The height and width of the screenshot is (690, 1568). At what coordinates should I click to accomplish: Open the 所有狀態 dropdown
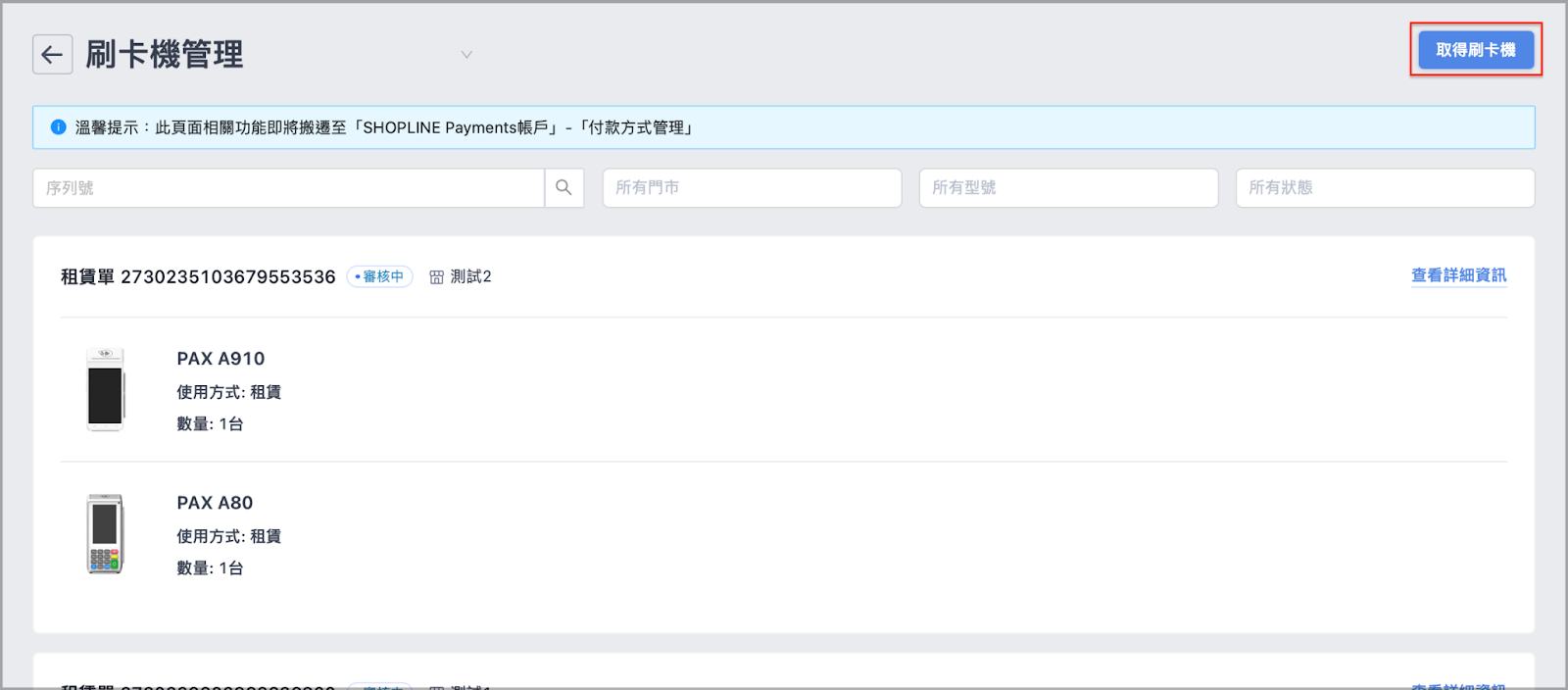click(1385, 188)
